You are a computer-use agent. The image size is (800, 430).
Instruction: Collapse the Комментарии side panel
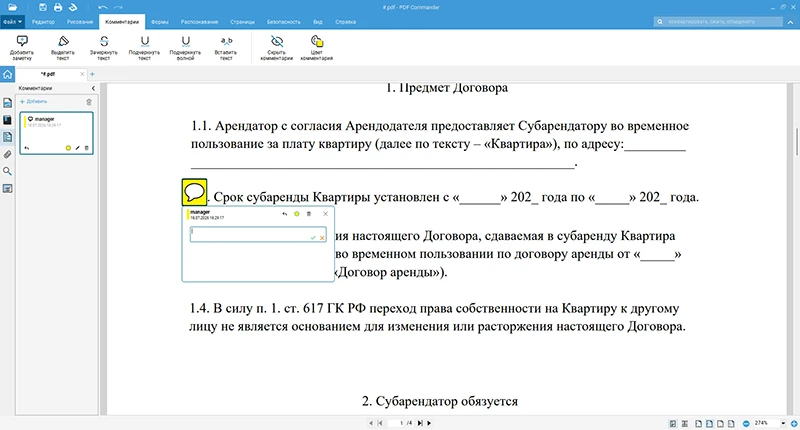click(x=93, y=88)
